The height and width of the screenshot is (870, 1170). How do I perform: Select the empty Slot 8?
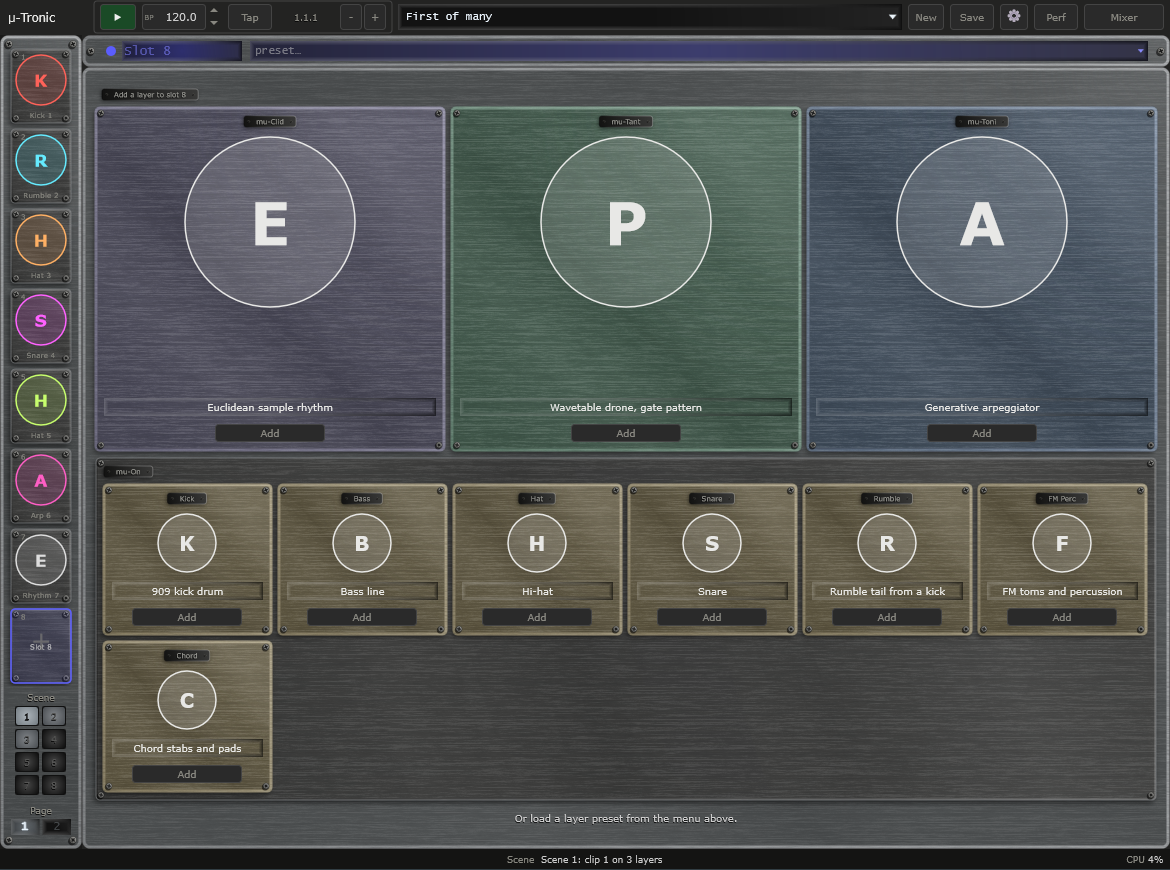point(41,646)
